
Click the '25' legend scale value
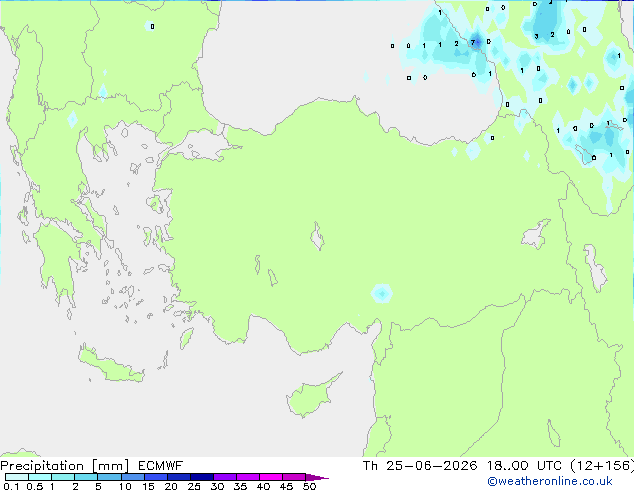(x=194, y=486)
